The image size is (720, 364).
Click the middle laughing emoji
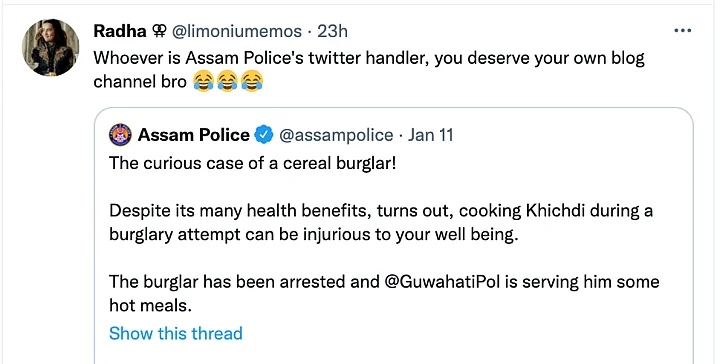(x=228, y=81)
